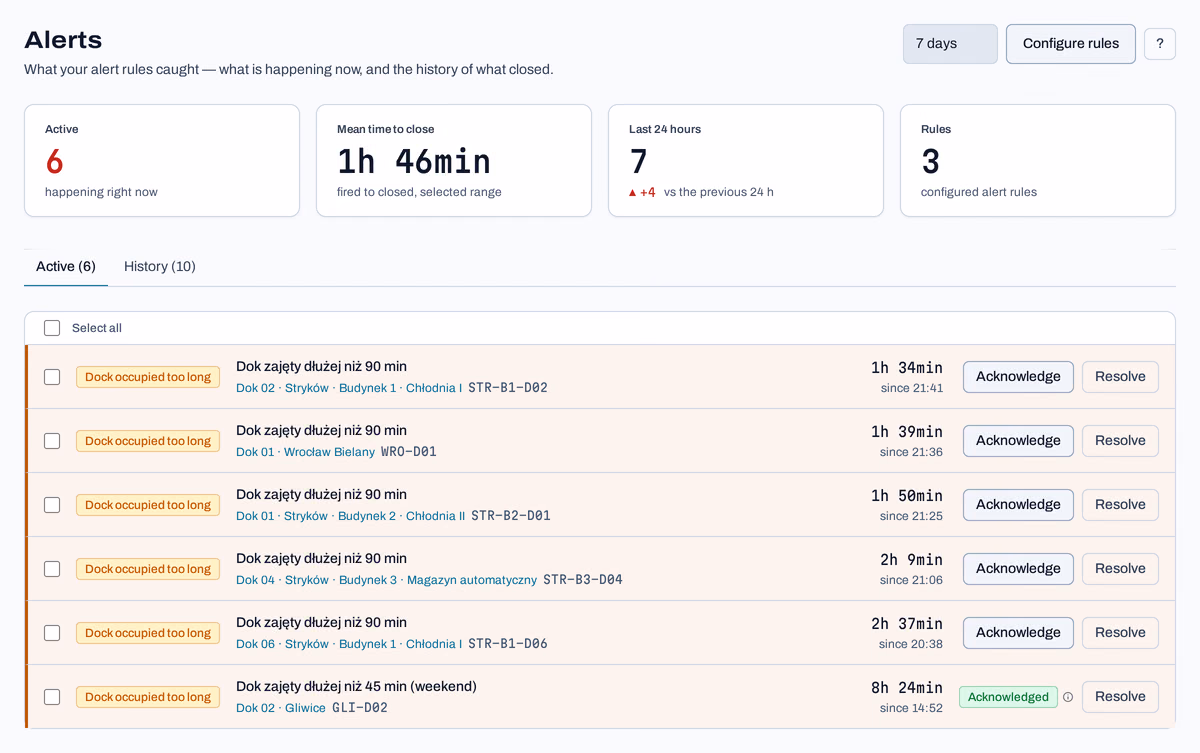Open the Gliwice link

(305, 708)
